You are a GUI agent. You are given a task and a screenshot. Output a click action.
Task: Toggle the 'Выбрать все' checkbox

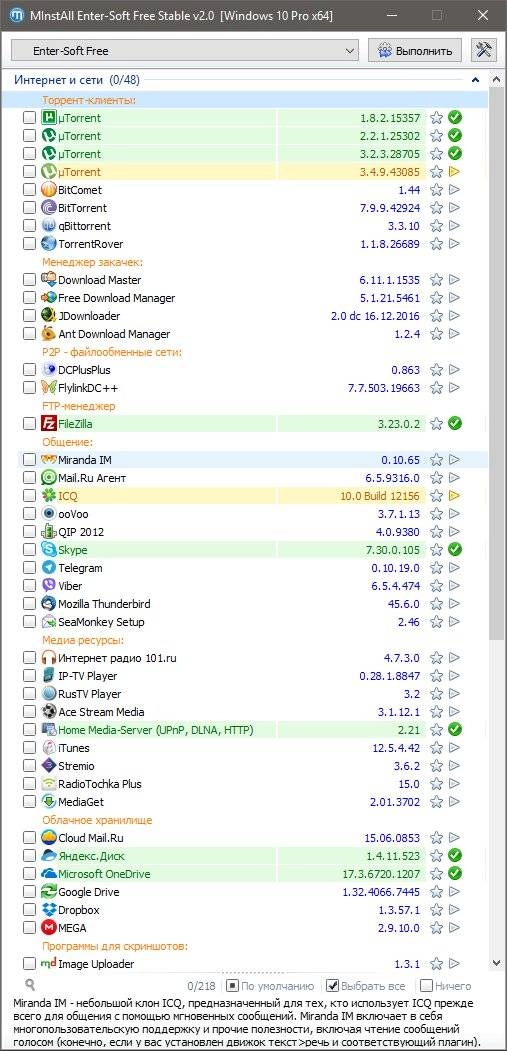point(332,985)
